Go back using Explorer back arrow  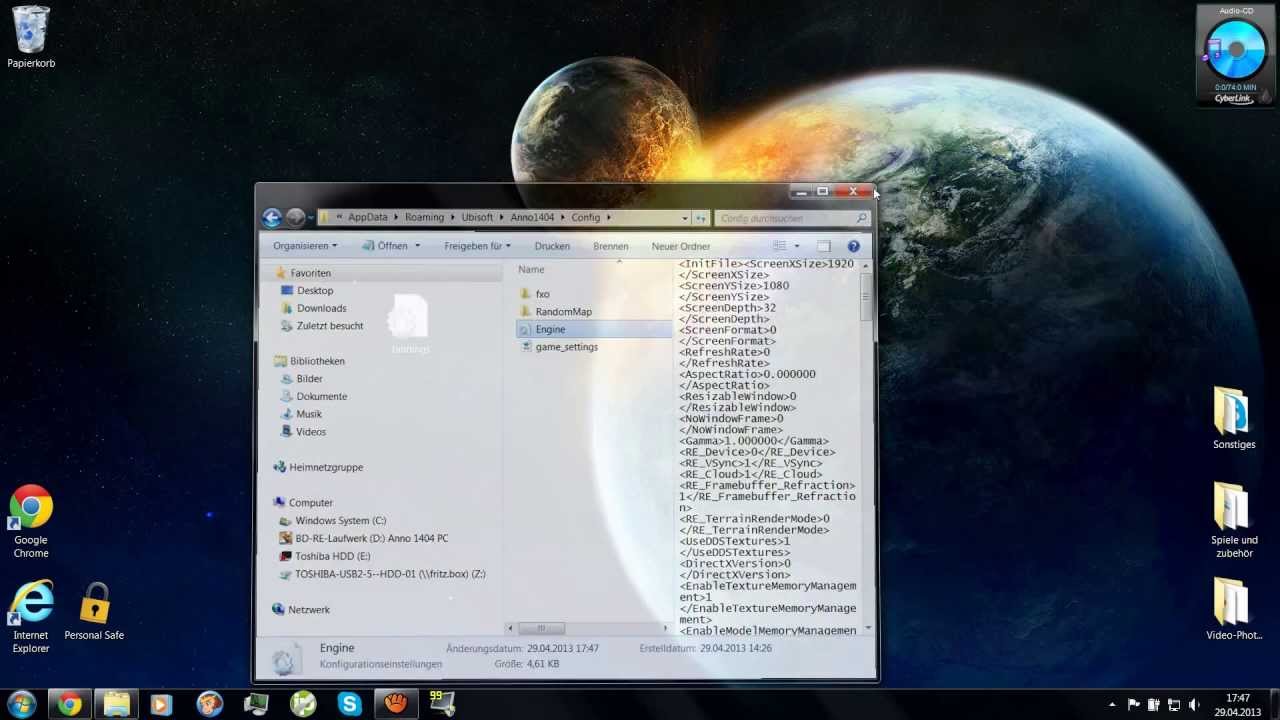(x=271, y=218)
